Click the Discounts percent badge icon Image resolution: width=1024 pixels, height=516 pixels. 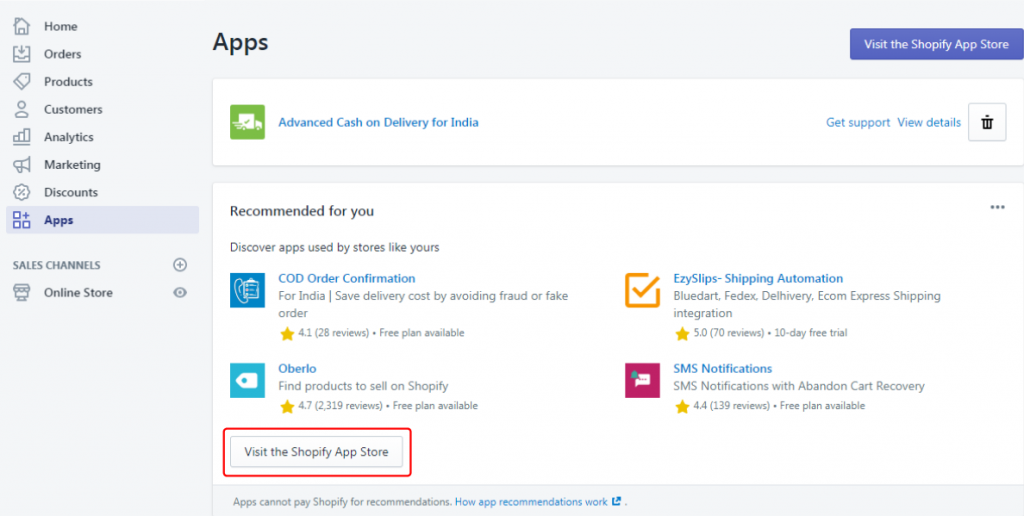click(x=22, y=192)
